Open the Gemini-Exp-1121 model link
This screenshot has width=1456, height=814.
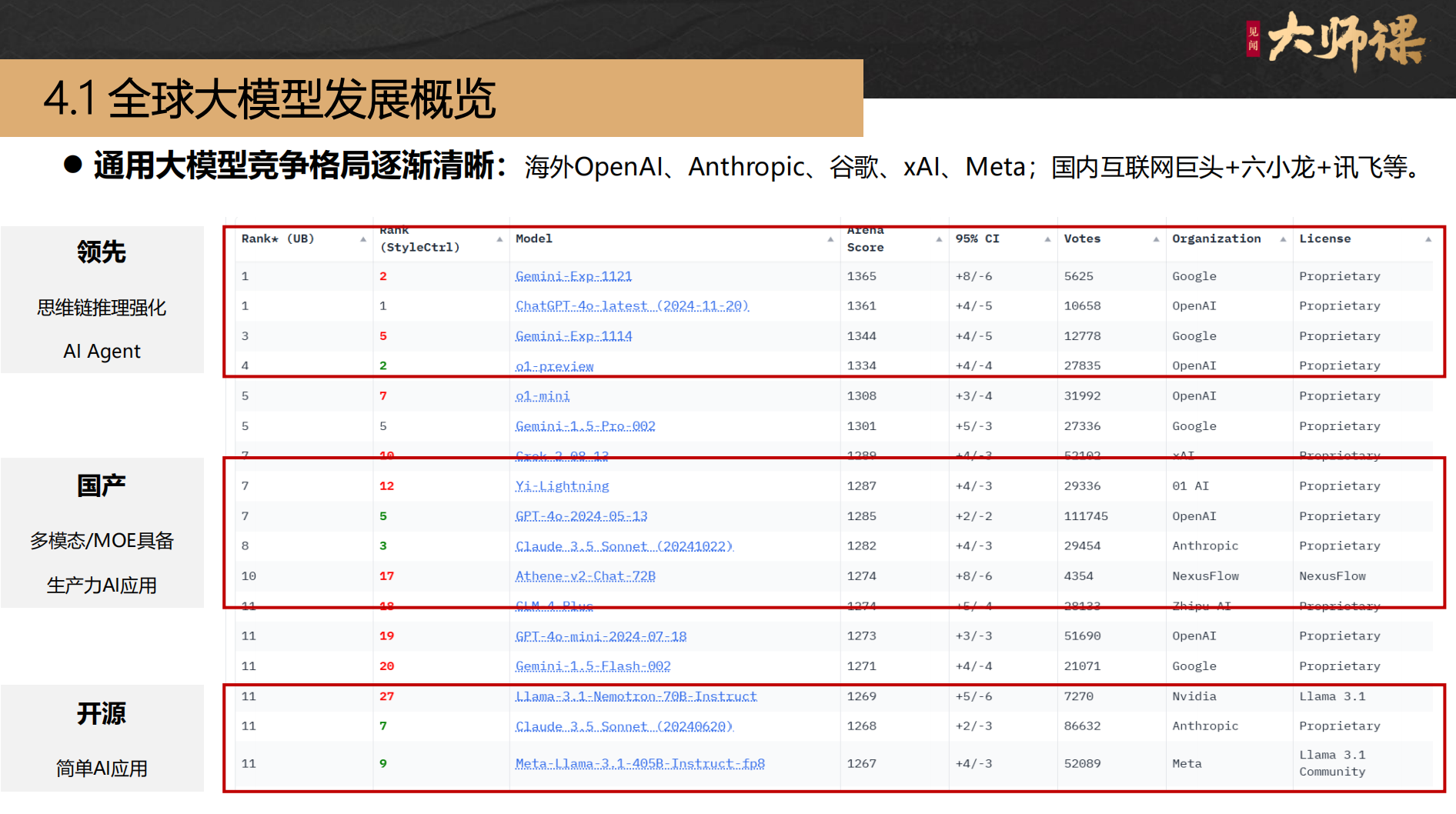point(573,276)
